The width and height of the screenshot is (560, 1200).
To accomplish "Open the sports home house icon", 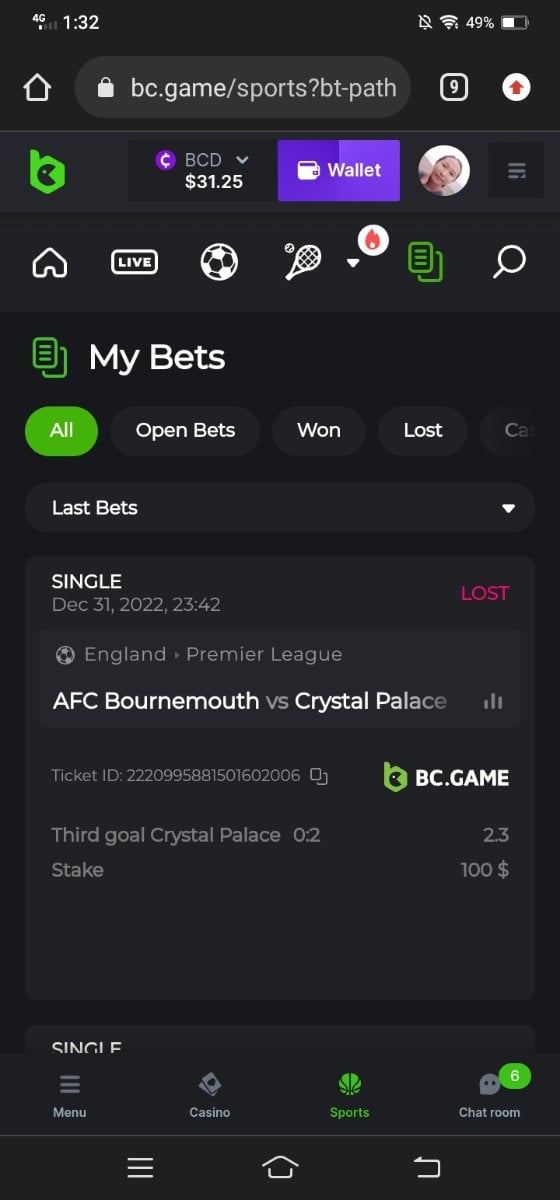I will [x=50, y=263].
